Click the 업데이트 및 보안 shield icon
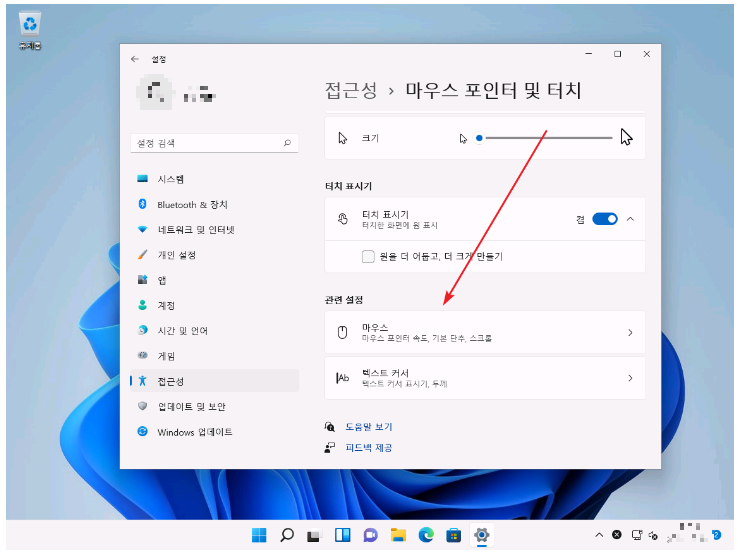 (x=143, y=406)
